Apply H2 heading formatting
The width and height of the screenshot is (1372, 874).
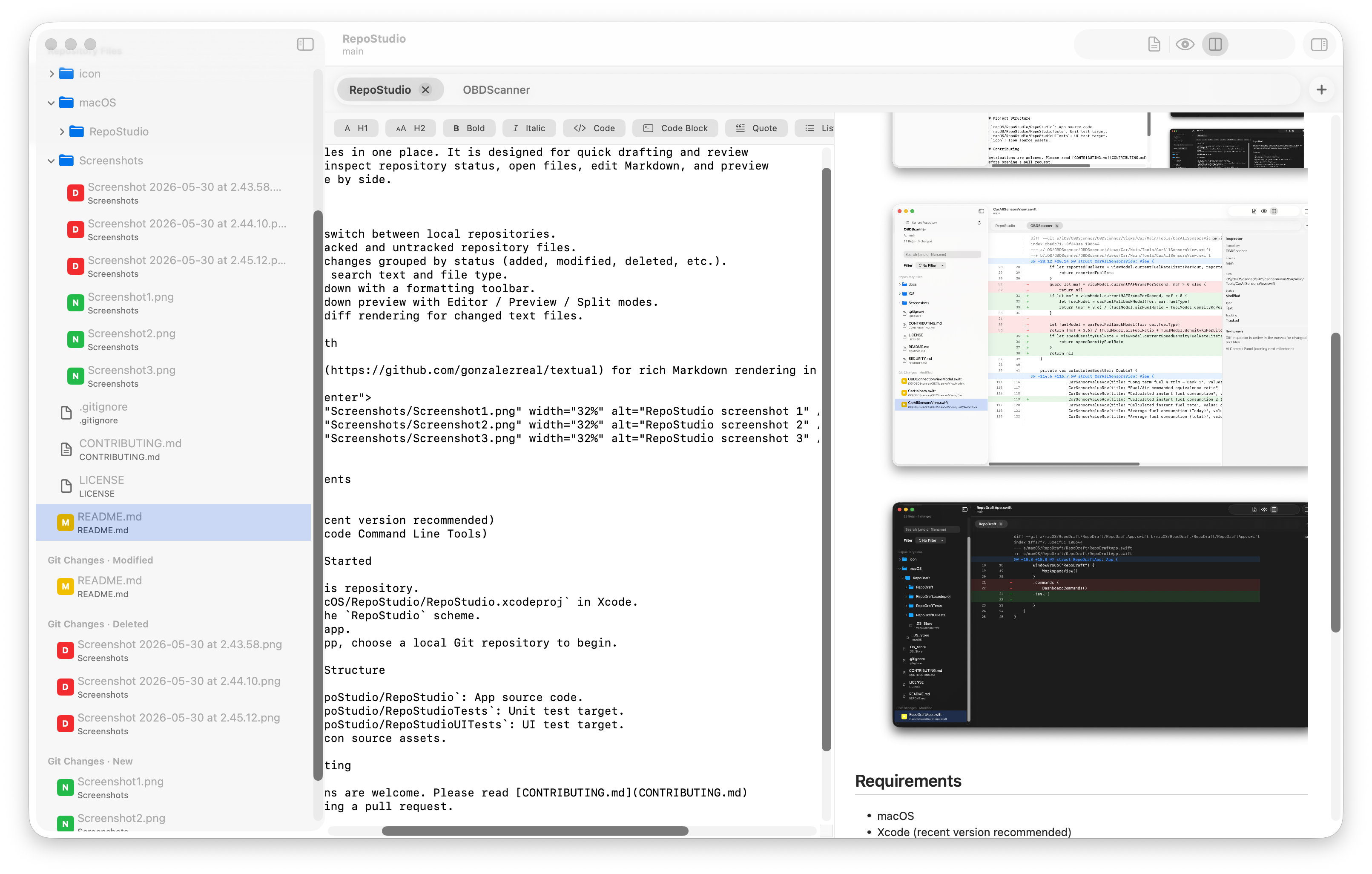coord(410,128)
